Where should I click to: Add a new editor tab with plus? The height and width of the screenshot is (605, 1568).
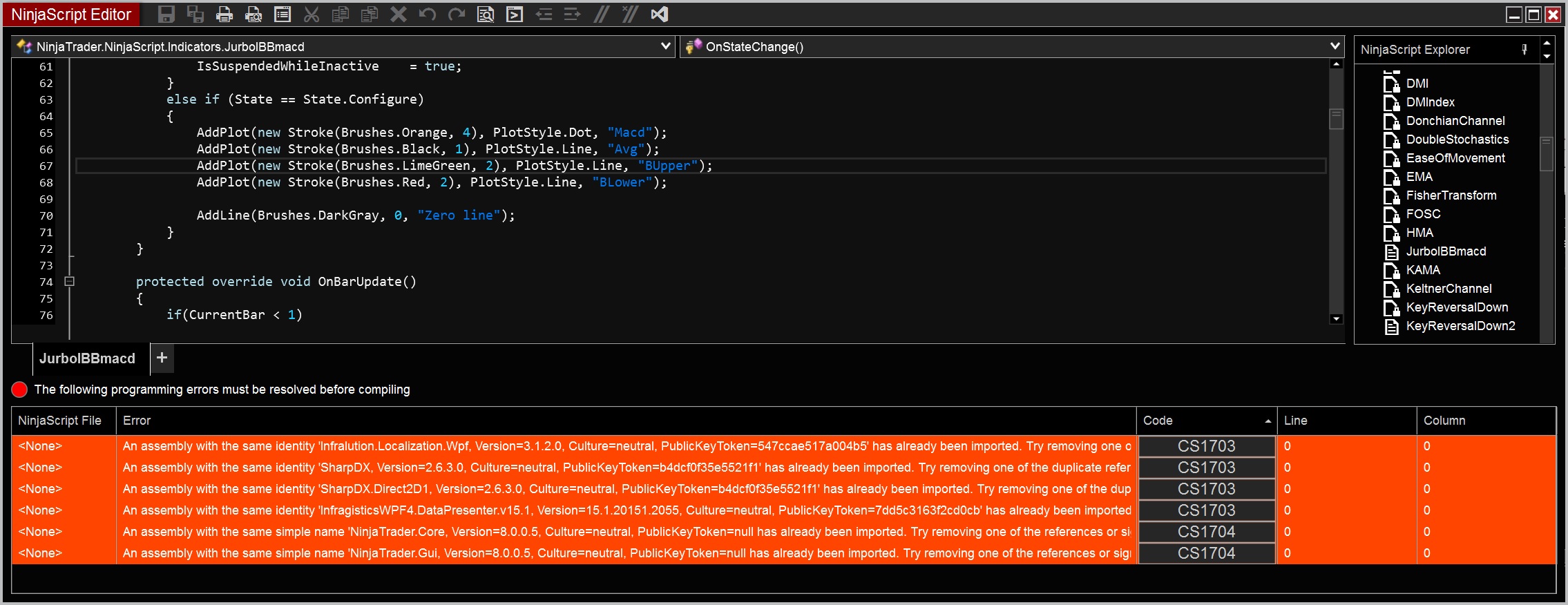162,358
